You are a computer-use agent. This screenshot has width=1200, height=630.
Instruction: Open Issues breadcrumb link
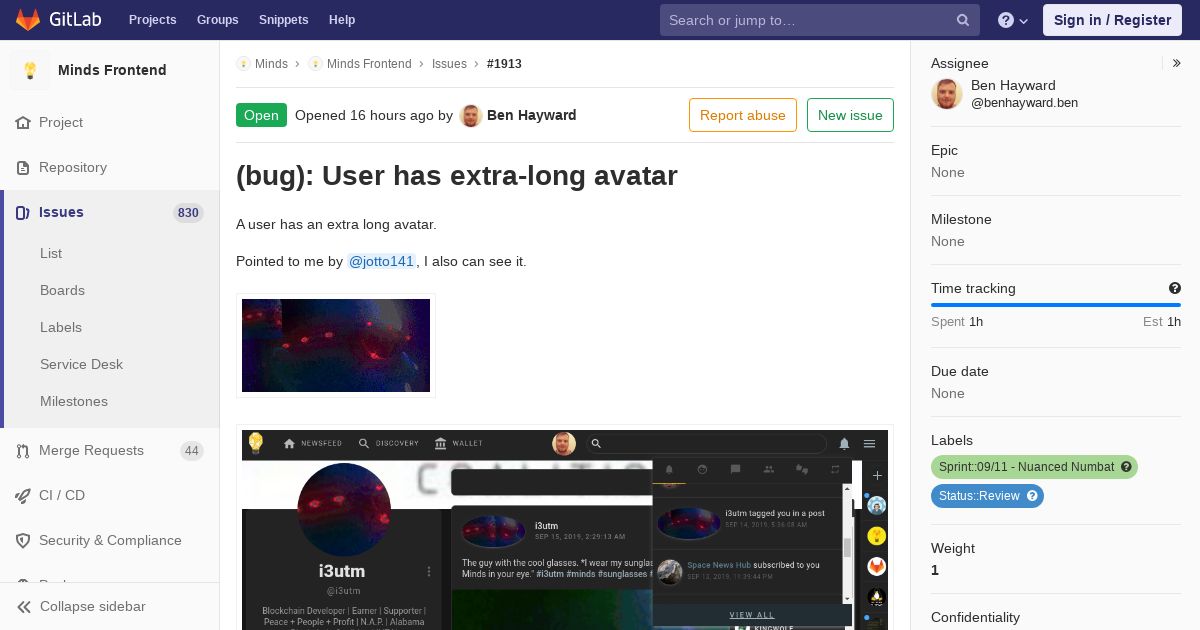click(449, 64)
